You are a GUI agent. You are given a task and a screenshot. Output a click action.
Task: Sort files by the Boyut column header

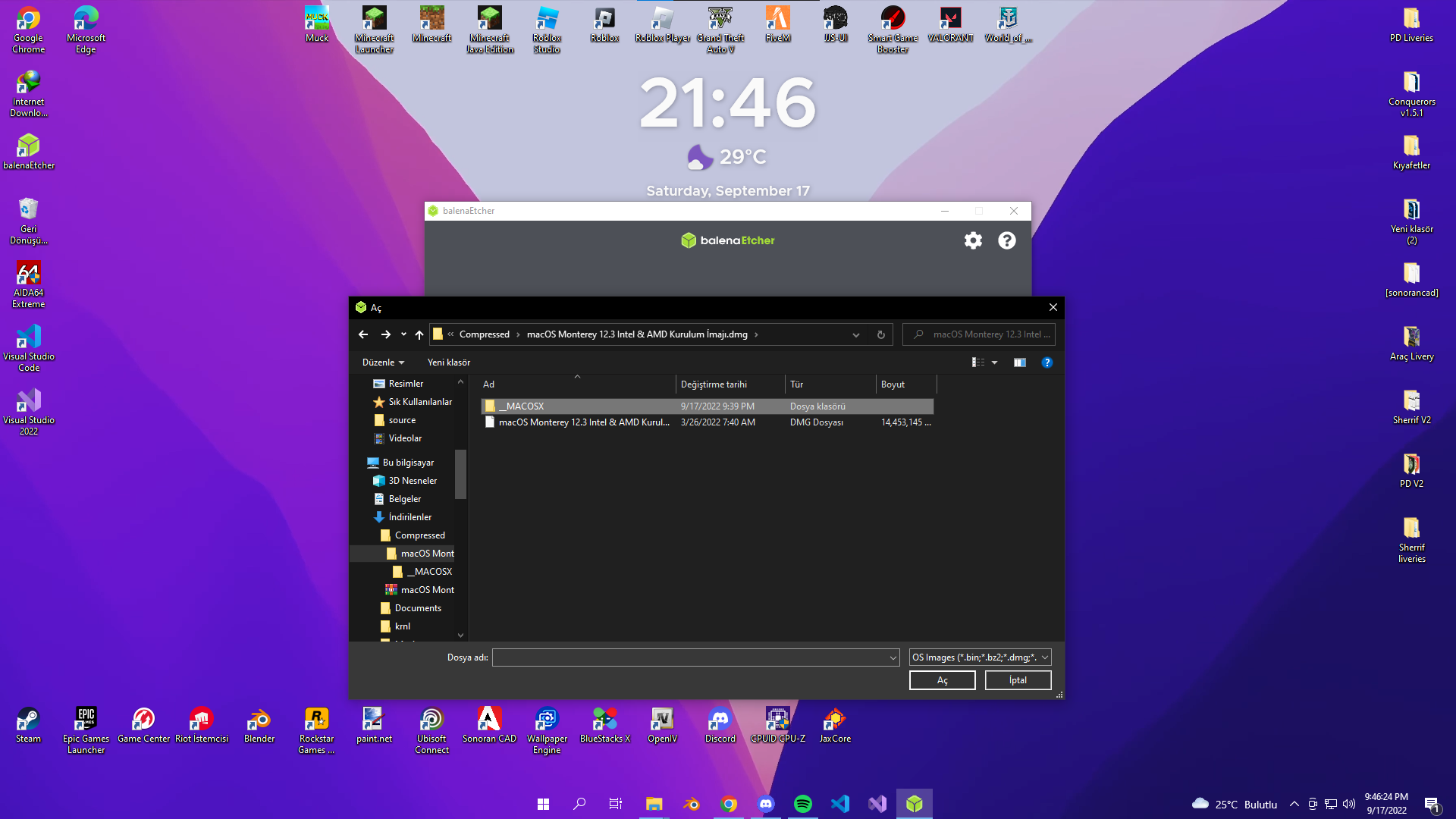pos(893,384)
